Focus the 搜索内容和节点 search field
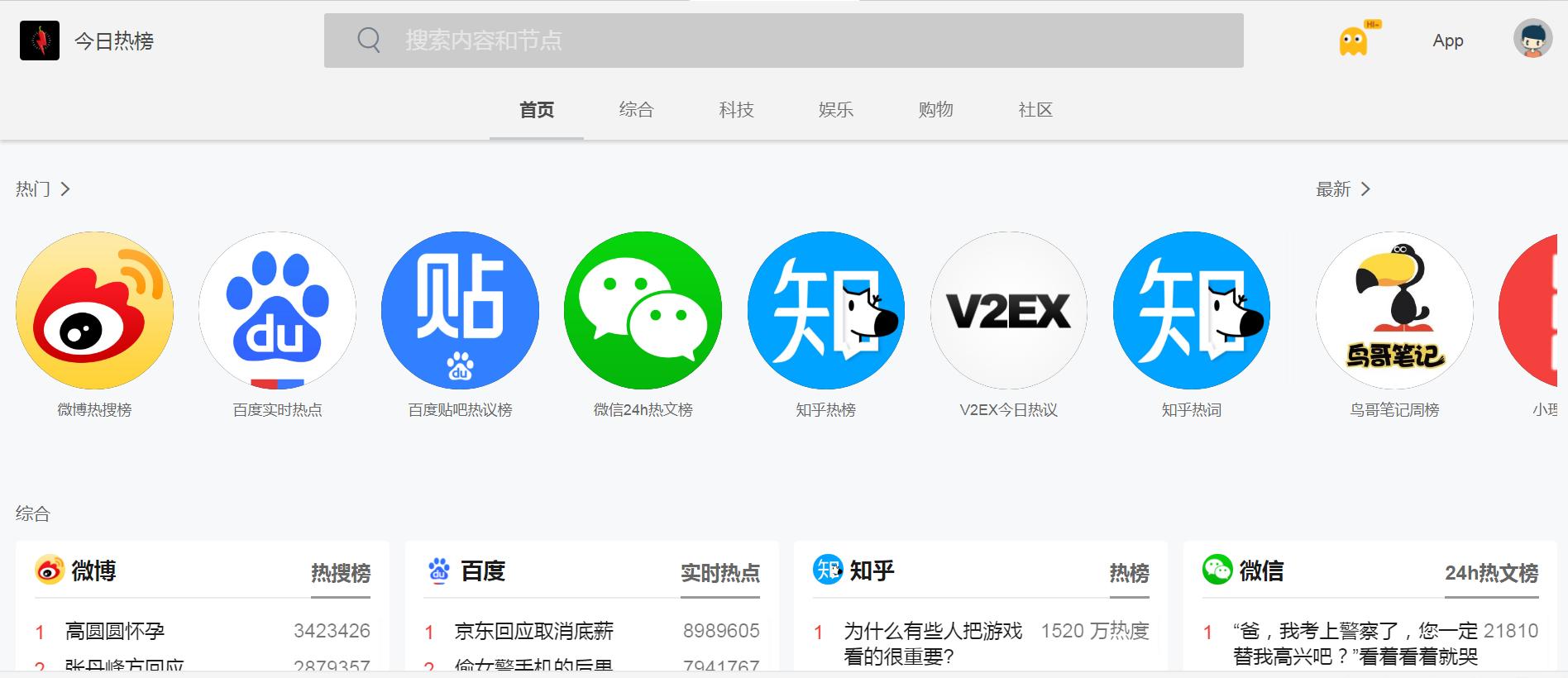This screenshot has width=1568, height=678. pyautogui.click(x=784, y=41)
